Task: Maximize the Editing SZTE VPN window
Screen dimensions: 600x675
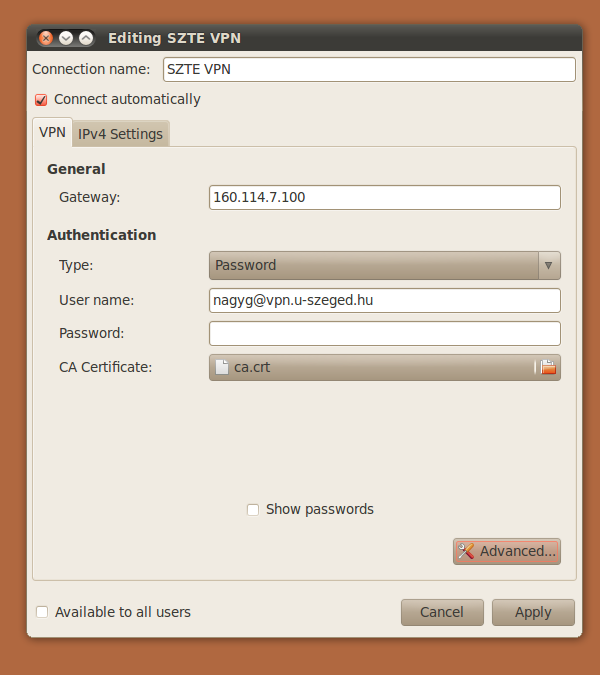Action: [x=86, y=38]
